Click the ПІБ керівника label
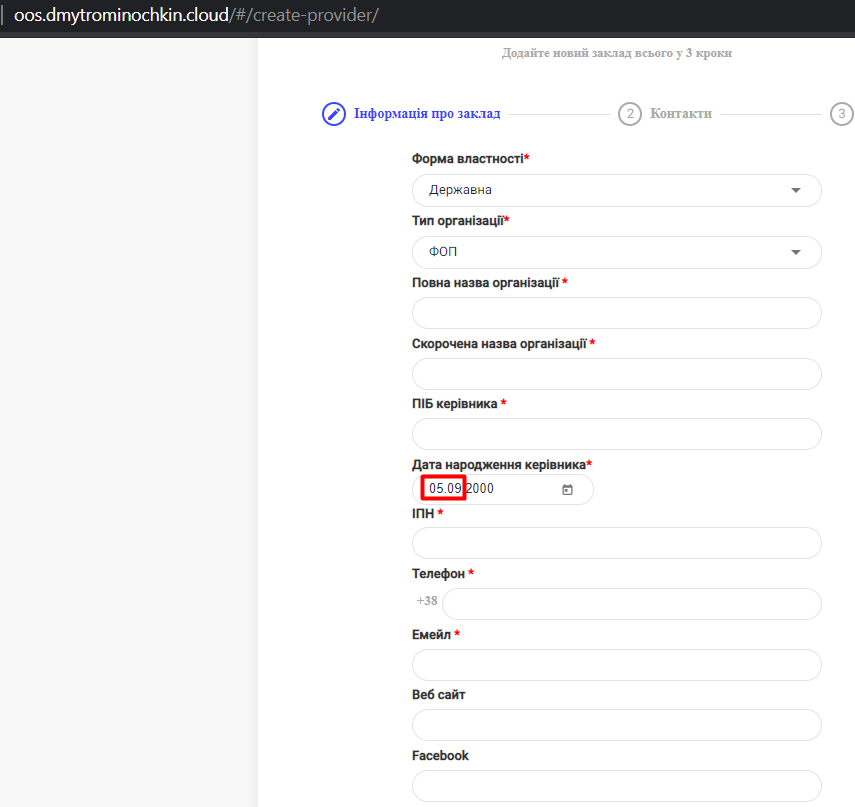855x807 pixels. (459, 404)
